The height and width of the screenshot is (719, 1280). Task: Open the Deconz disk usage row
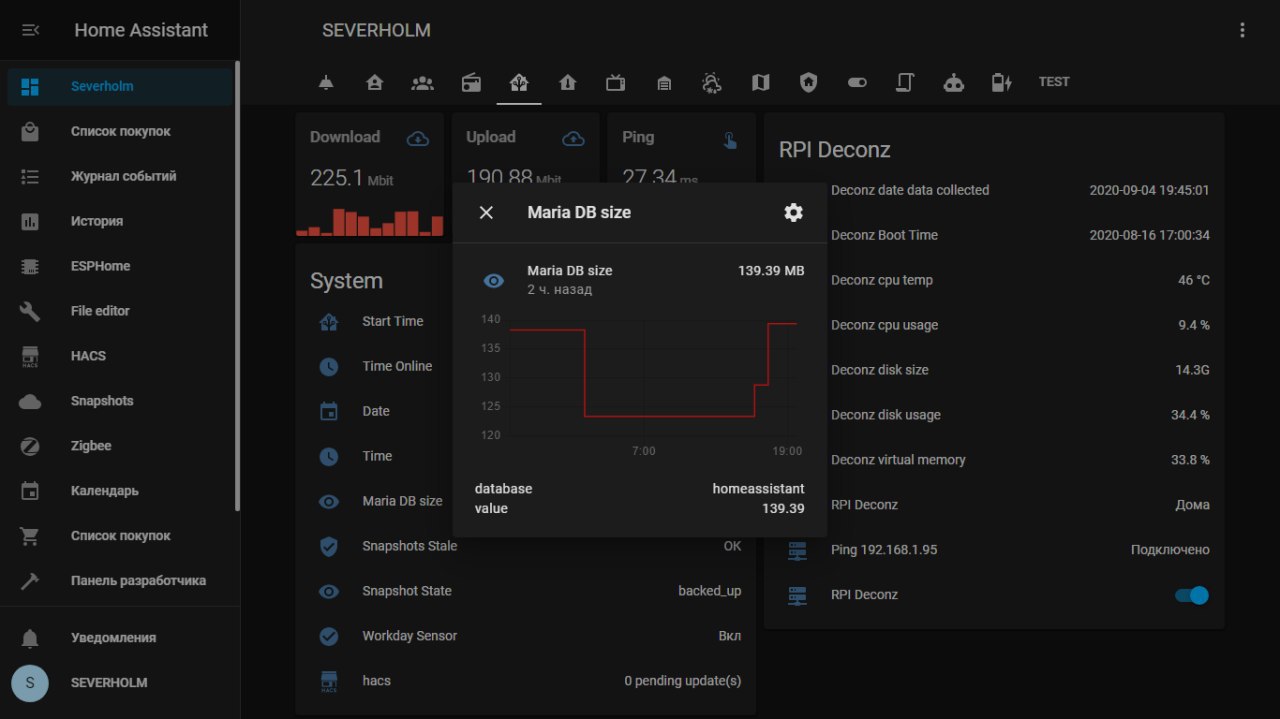(1020, 415)
